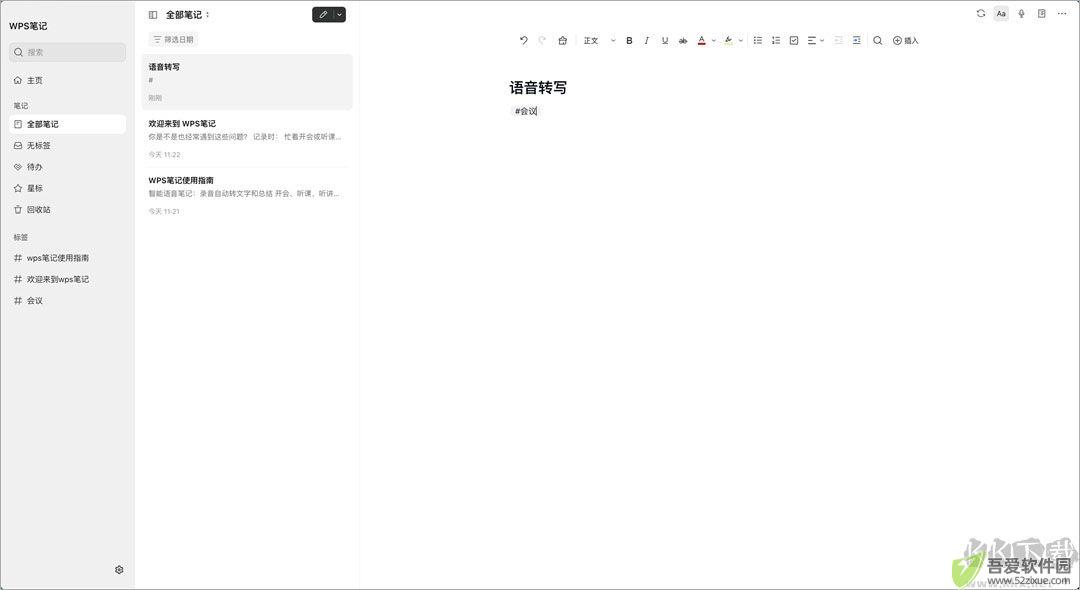
Task: Select the 欢迎来到wps笔记 tag
Action: (68, 280)
